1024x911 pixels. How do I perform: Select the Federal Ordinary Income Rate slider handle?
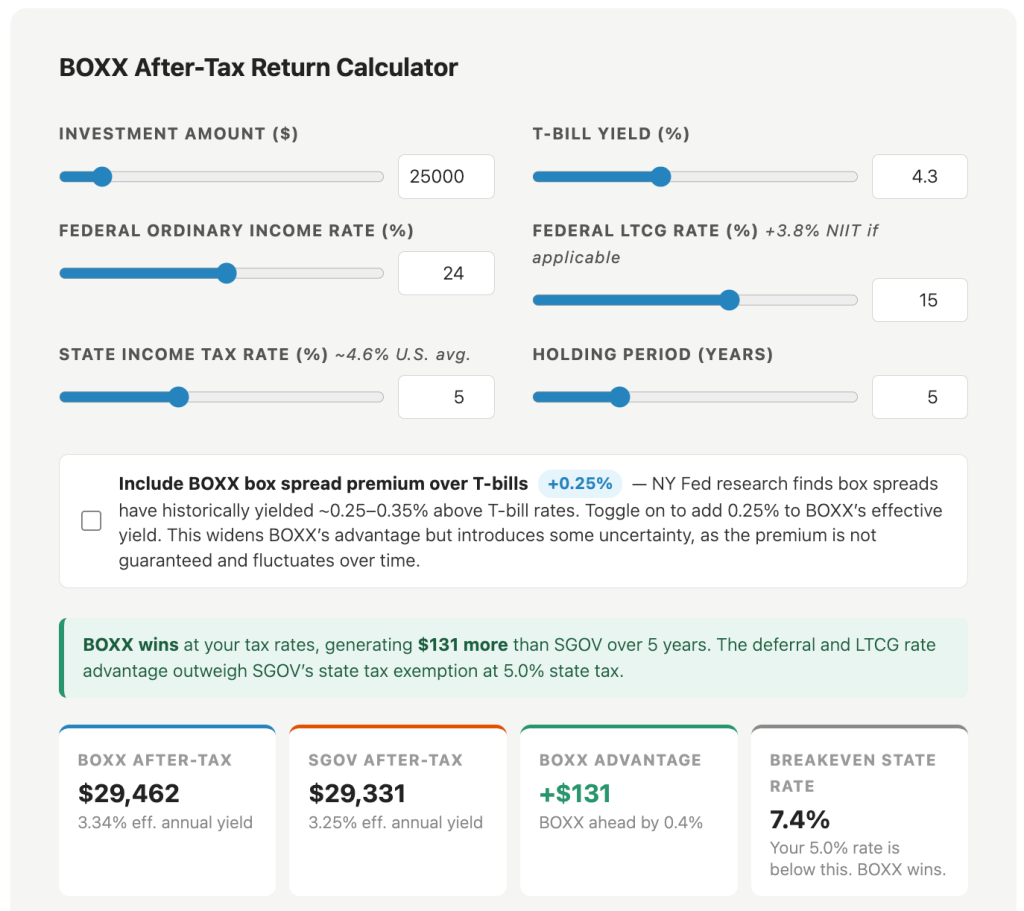point(227,272)
